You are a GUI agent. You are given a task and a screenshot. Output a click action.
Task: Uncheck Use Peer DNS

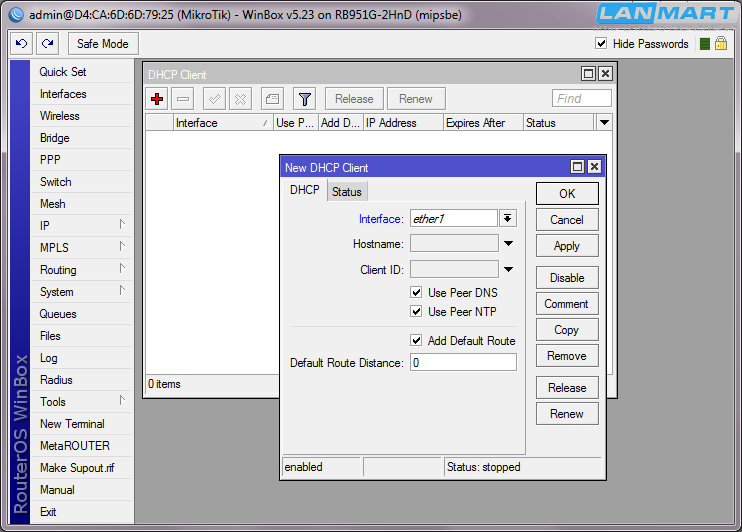point(416,293)
